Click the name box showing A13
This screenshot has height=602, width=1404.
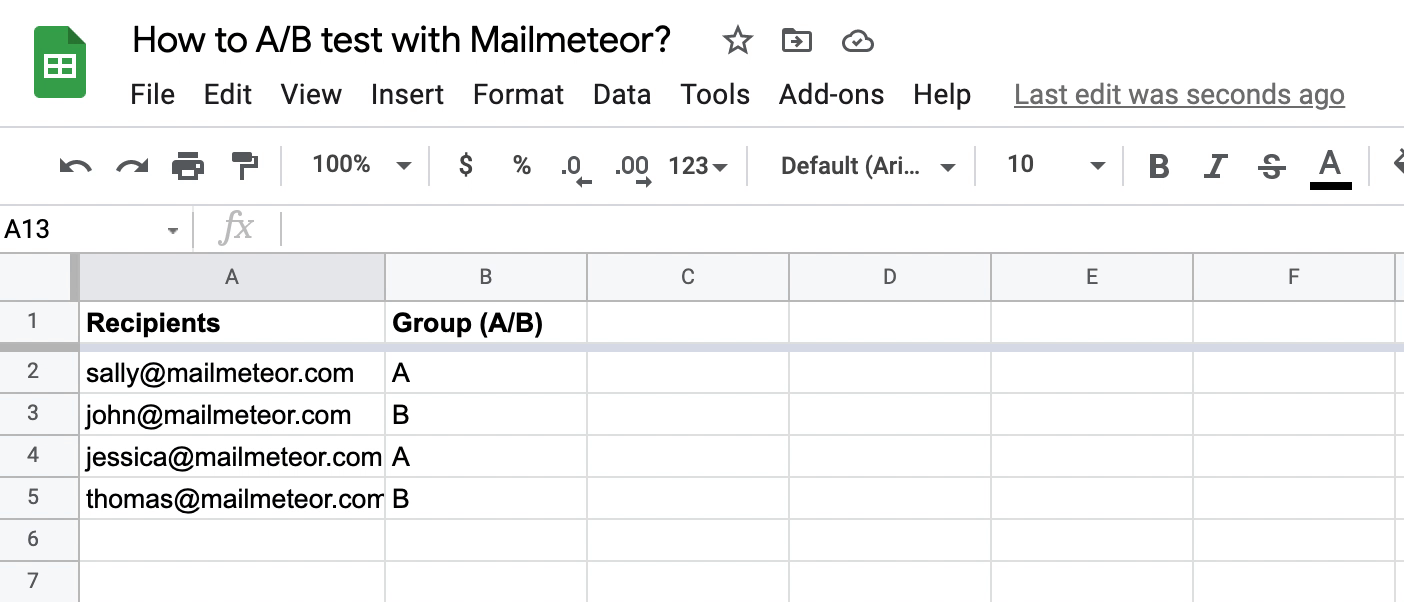click(x=80, y=230)
